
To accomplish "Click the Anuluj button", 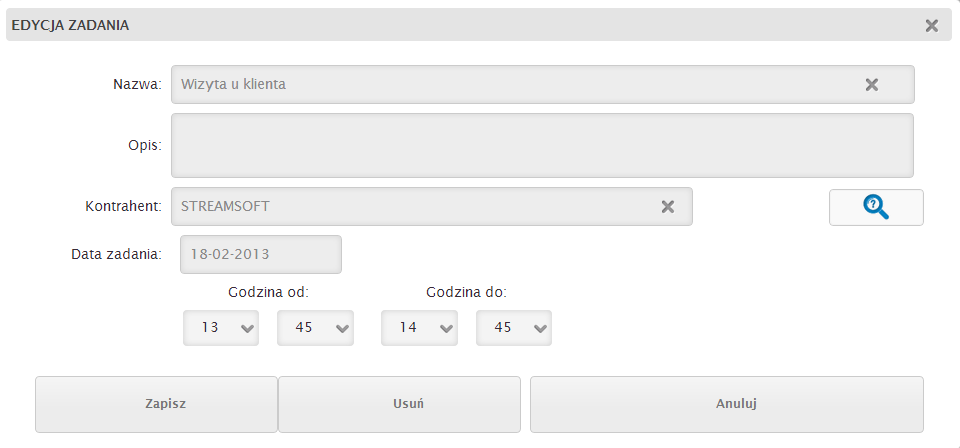I will point(727,405).
